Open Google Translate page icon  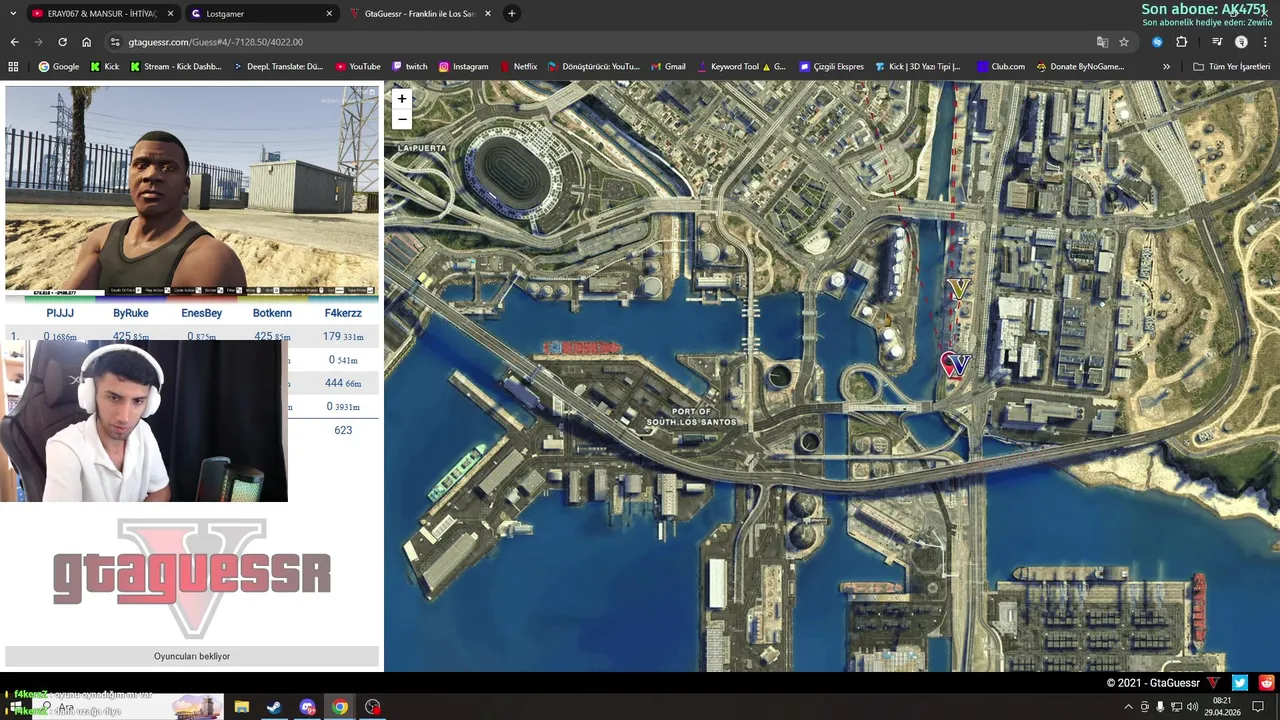coord(1102,42)
